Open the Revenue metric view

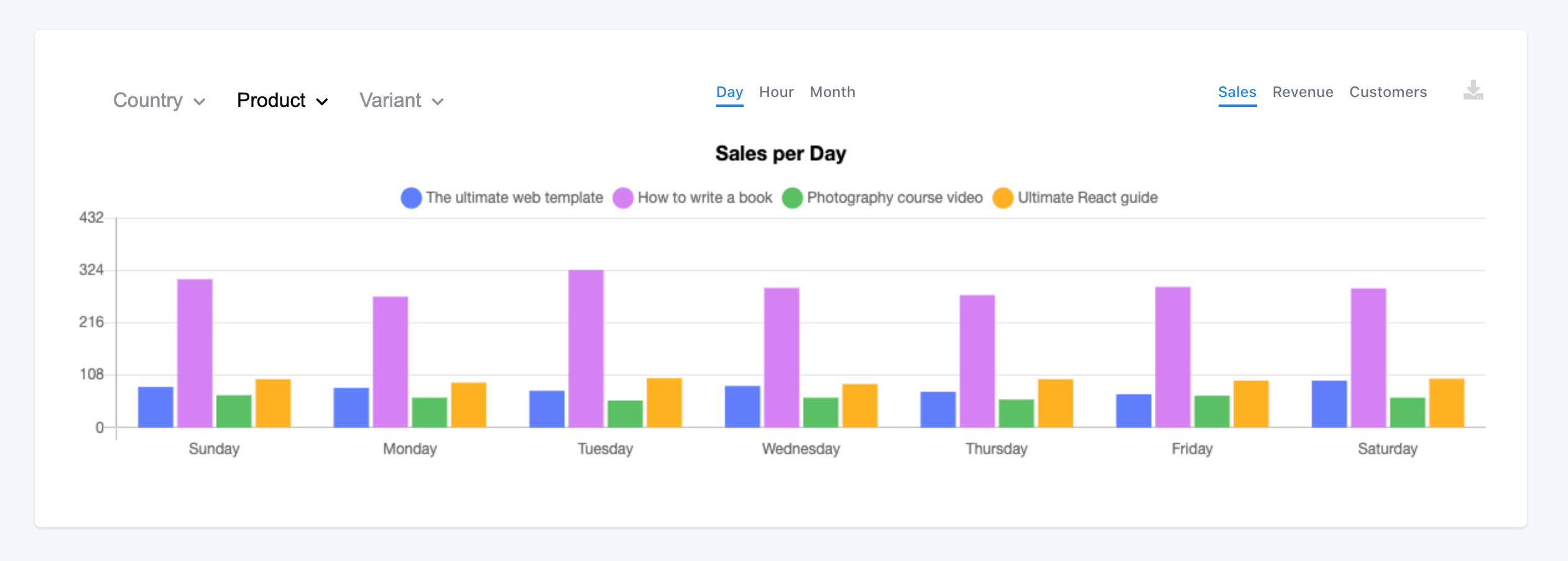(1303, 91)
